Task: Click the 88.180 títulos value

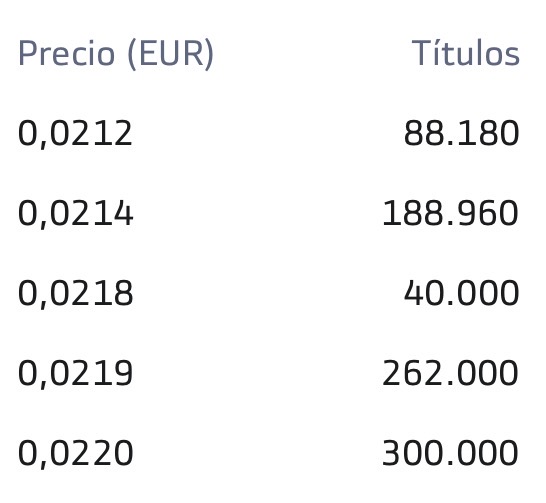Action: click(461, 133)
